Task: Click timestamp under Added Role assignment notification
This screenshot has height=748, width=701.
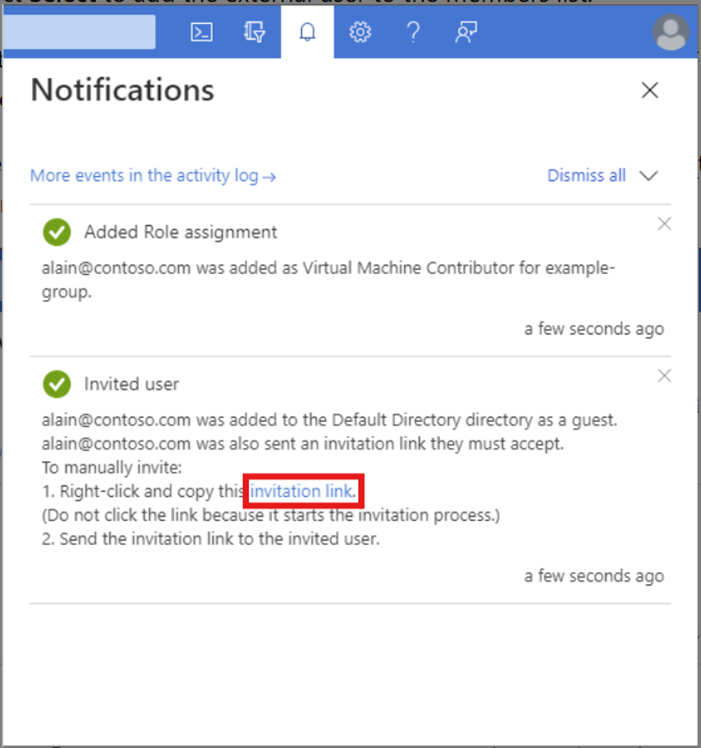Action: point(594,329)
